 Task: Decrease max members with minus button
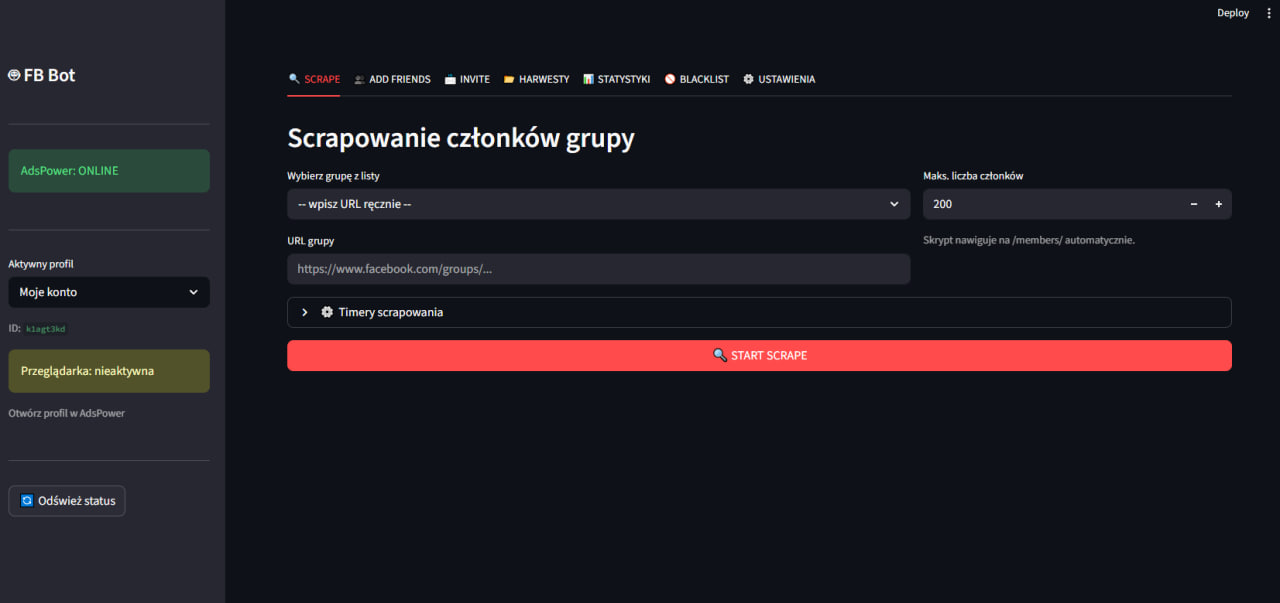(x=1193, y=204)
